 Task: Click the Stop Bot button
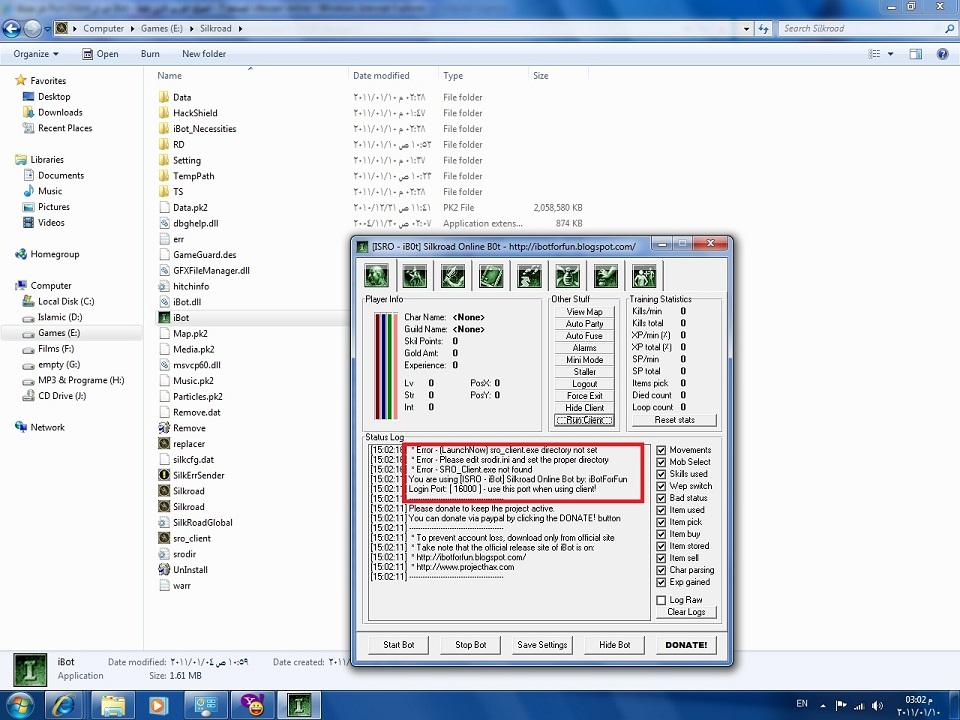470,645
